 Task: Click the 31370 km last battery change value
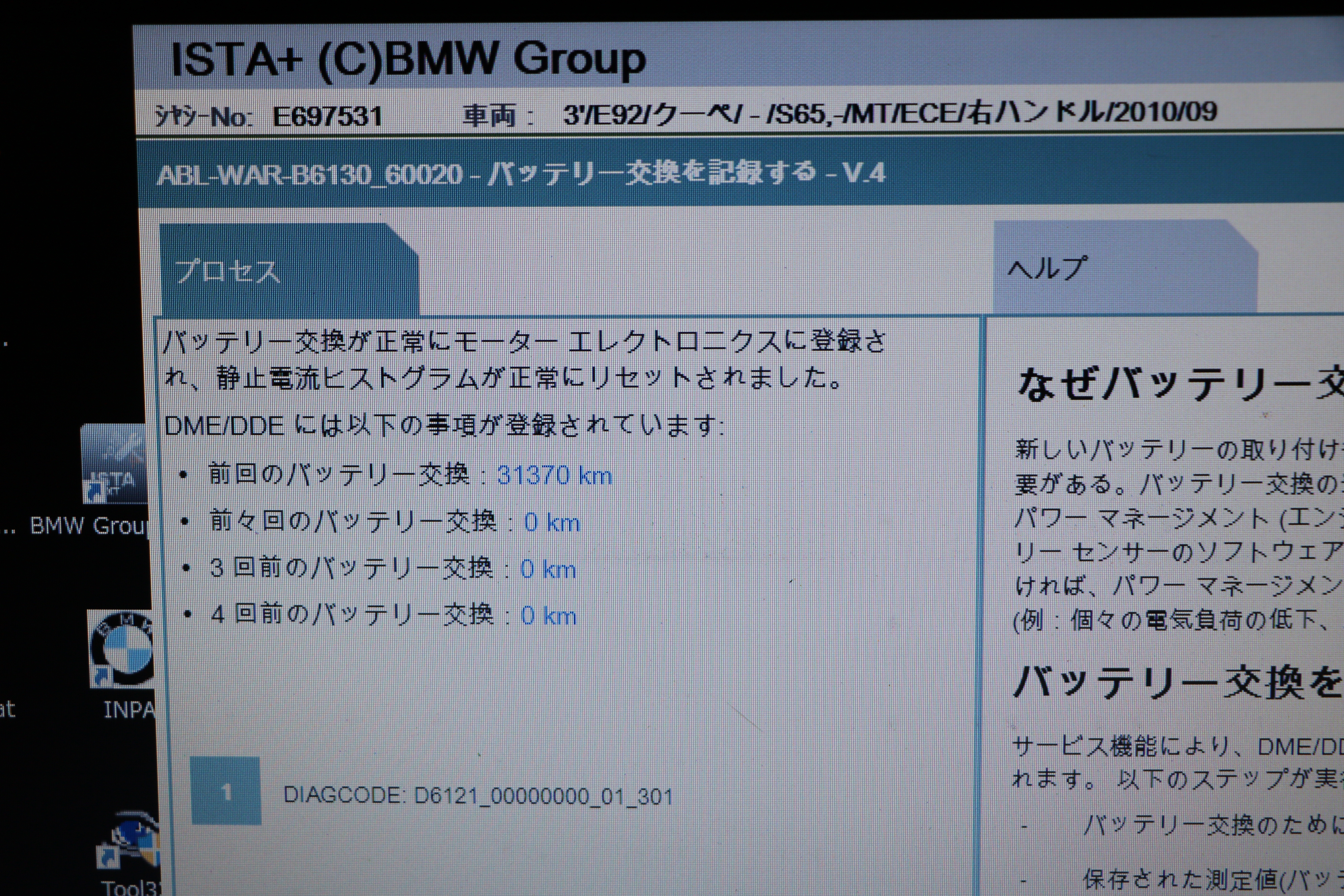(x=554, y=475)
